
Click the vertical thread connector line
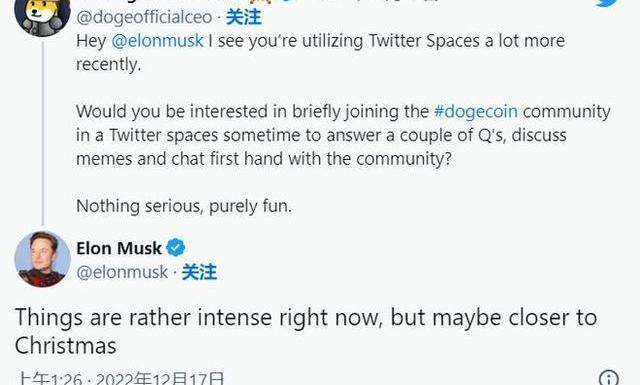[x=43, y=133]
